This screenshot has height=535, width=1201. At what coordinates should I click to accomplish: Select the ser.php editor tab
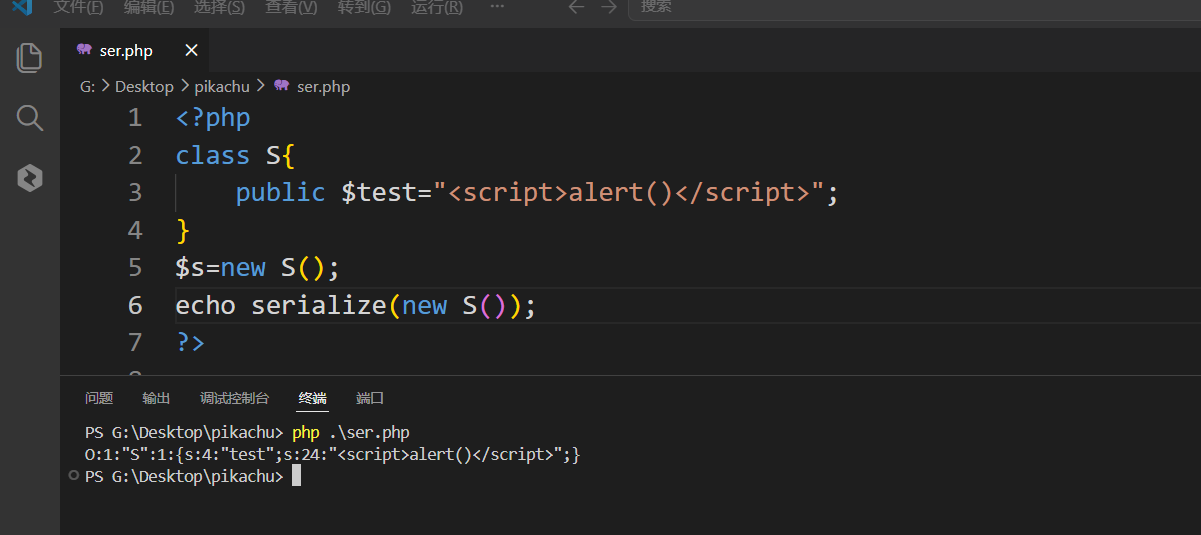(134, 50)
